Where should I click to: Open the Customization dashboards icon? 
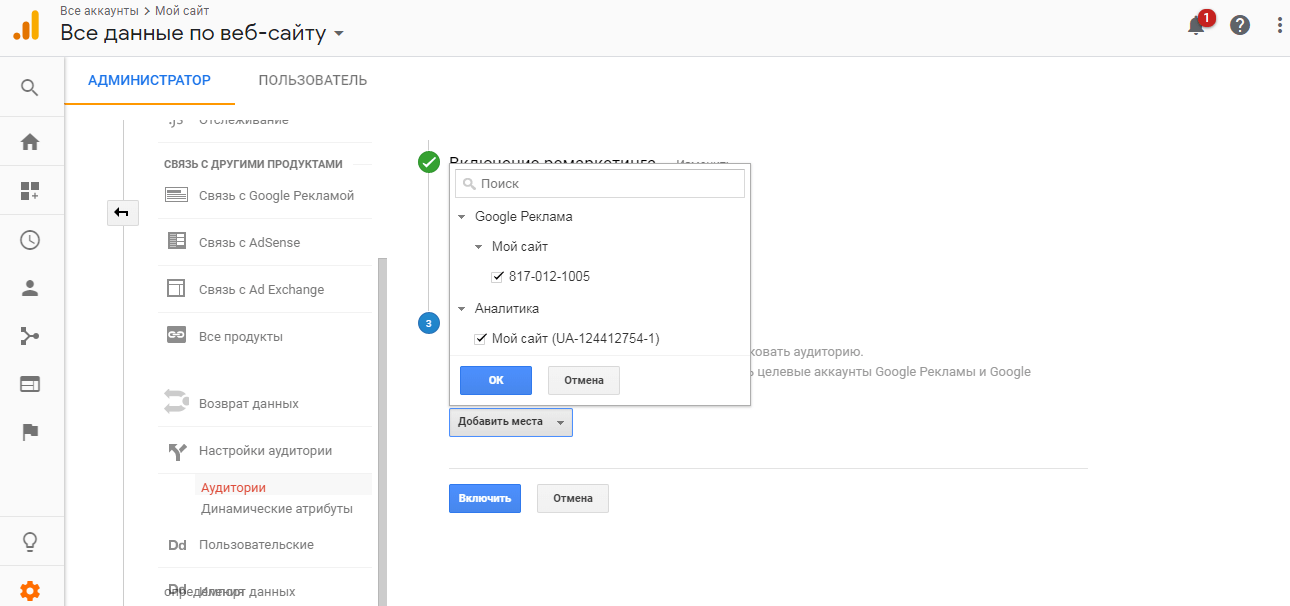pyautogui.click(x=30, y=191)
